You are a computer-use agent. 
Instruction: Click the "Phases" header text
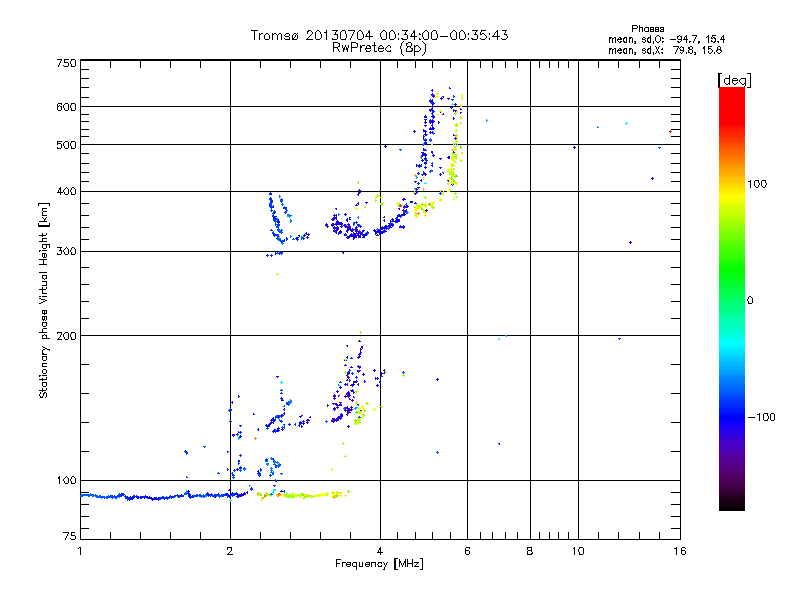coord(647,29)
